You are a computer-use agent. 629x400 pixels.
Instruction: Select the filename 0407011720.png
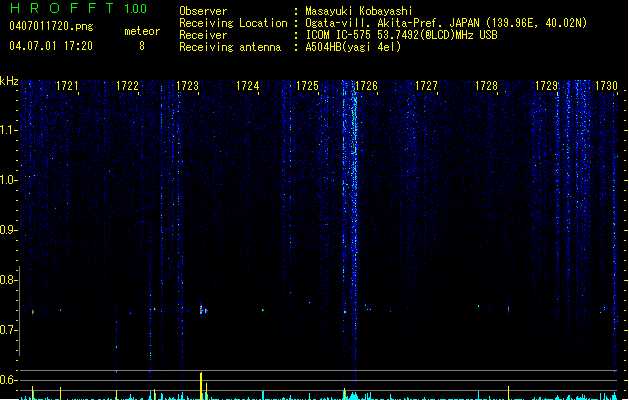point(51,26)
